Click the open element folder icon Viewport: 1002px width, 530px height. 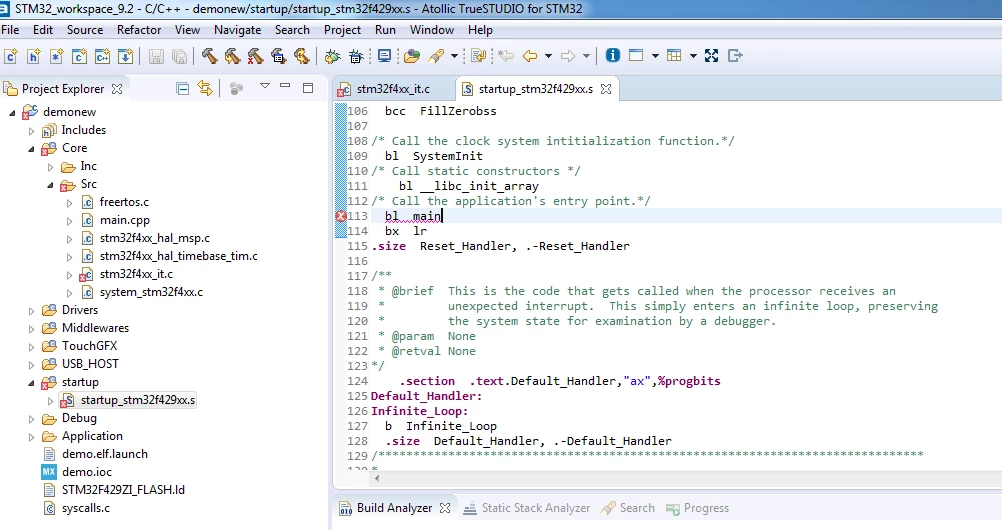(x=412, y=56)
